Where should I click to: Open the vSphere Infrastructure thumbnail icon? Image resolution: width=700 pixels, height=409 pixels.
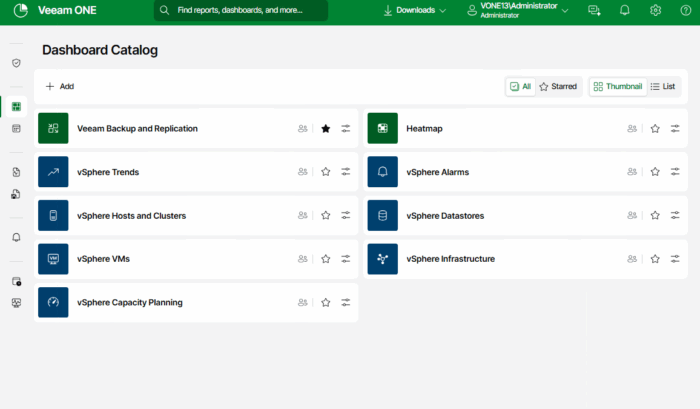click(x=383, y=259)
